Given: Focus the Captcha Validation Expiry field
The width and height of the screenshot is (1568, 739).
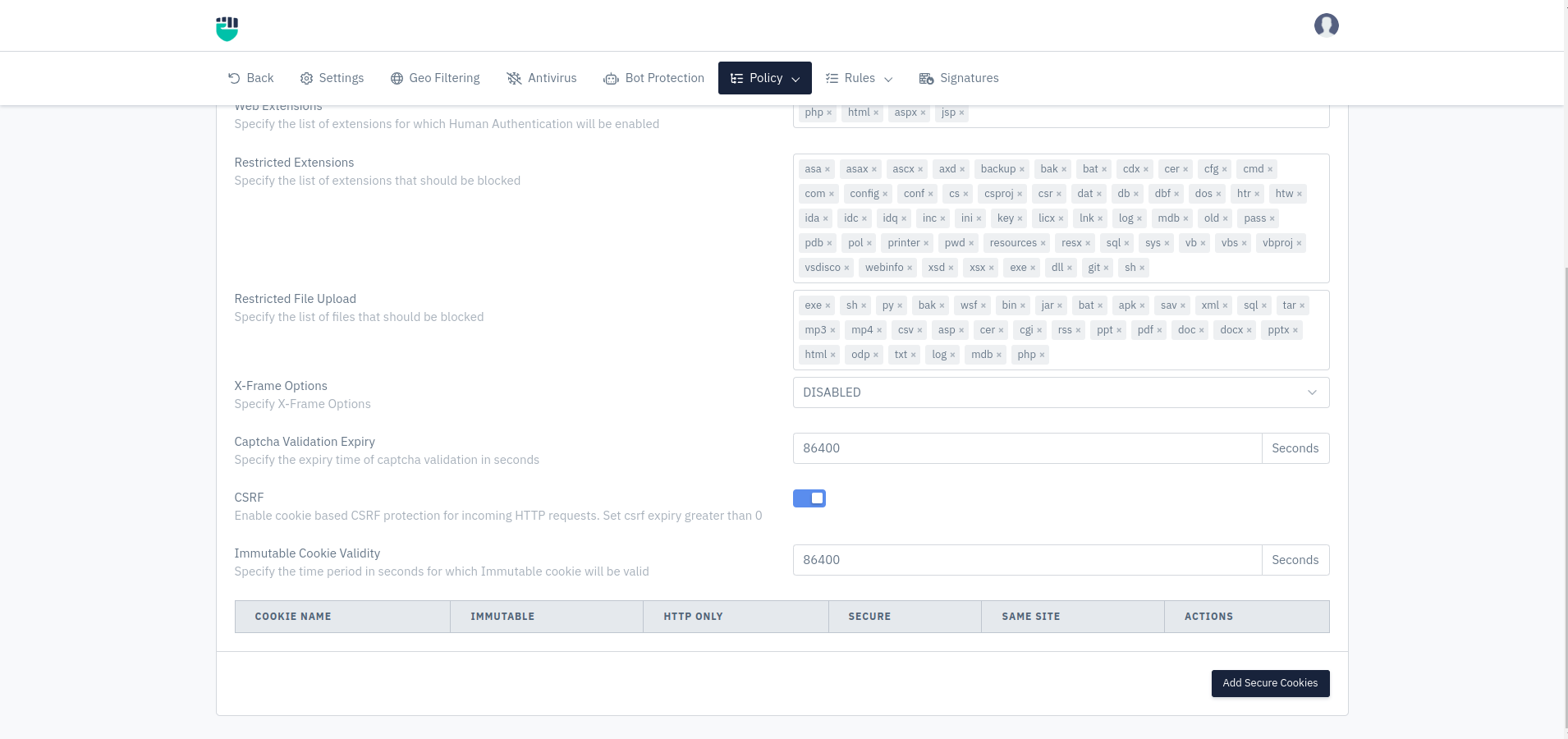Looking at the screenshot, I should 1027,448.
